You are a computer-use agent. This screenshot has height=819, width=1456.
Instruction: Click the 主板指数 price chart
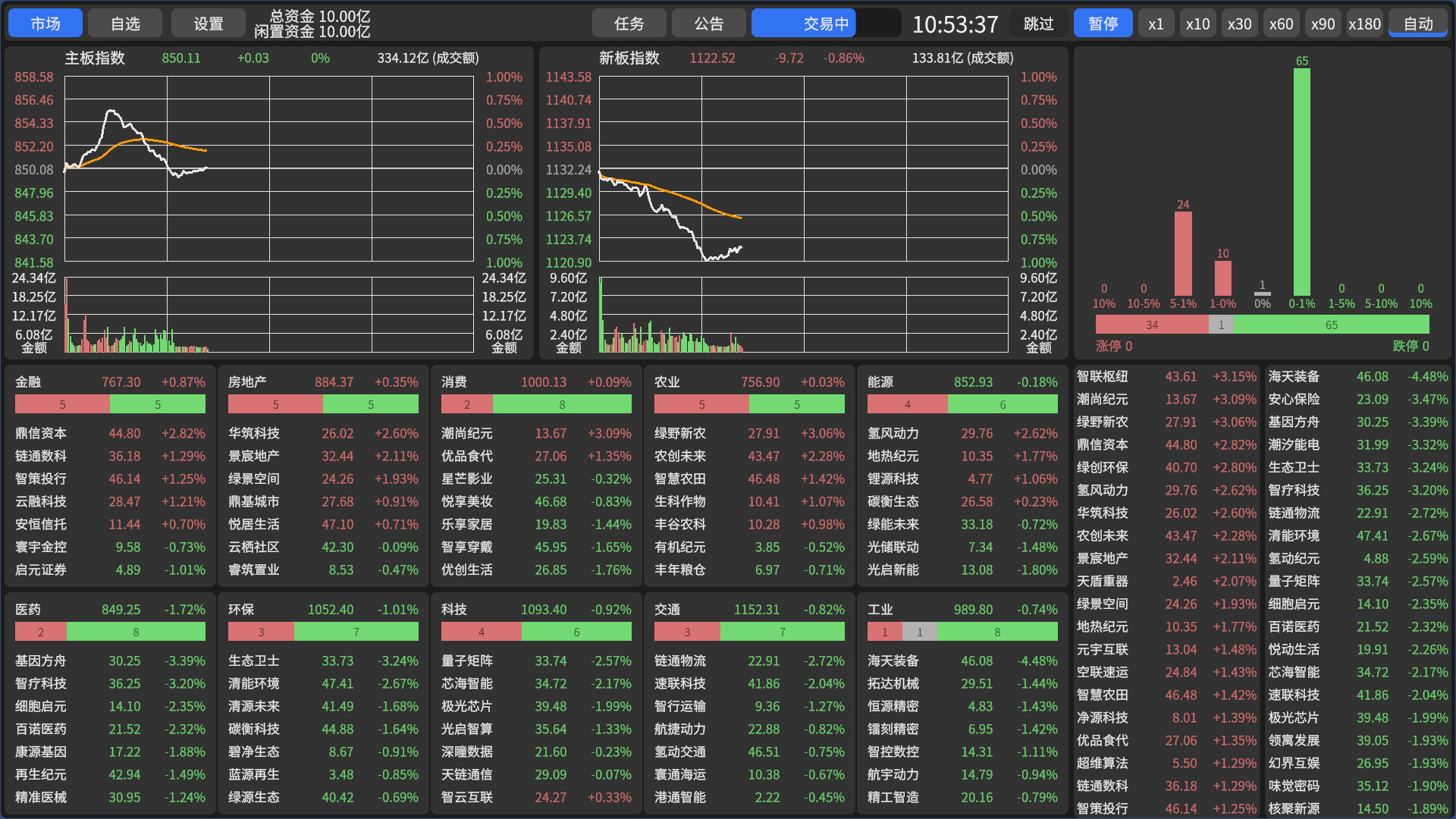(x=269, y=169)
